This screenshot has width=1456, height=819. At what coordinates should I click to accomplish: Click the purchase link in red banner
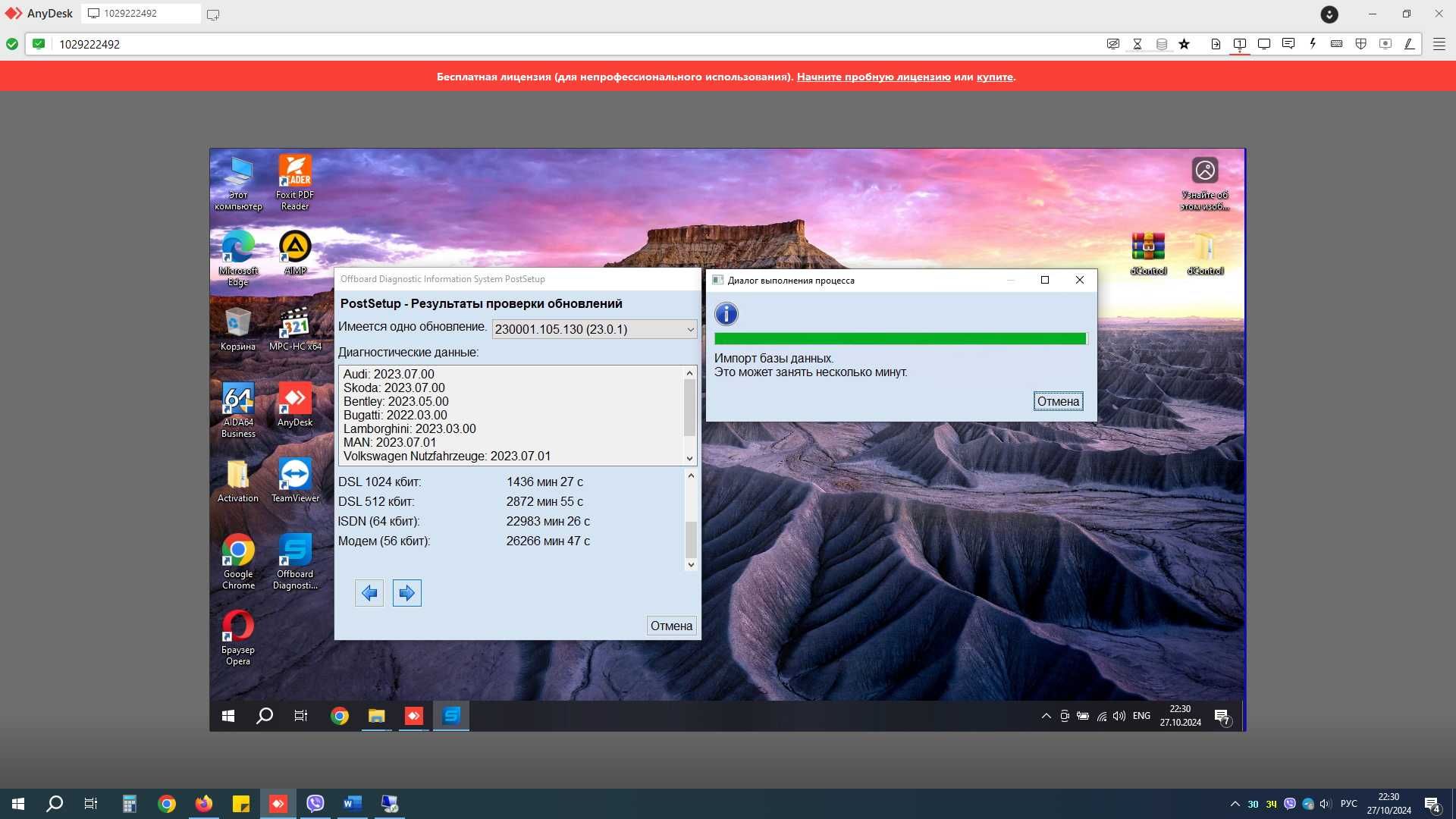pyautogui.click(x=994, y=77)
